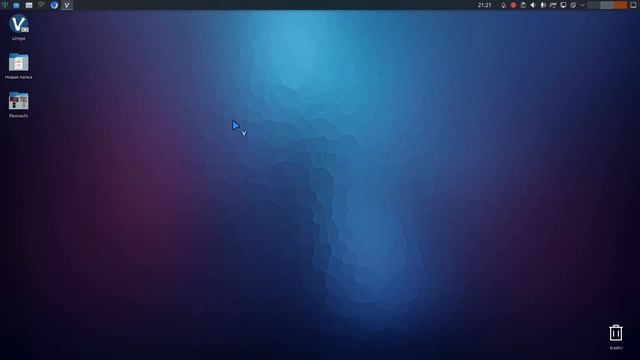This screenshot has width=640, height=360.
Task: Switch to the light gray pager desktop
Action: pos(607,5)
